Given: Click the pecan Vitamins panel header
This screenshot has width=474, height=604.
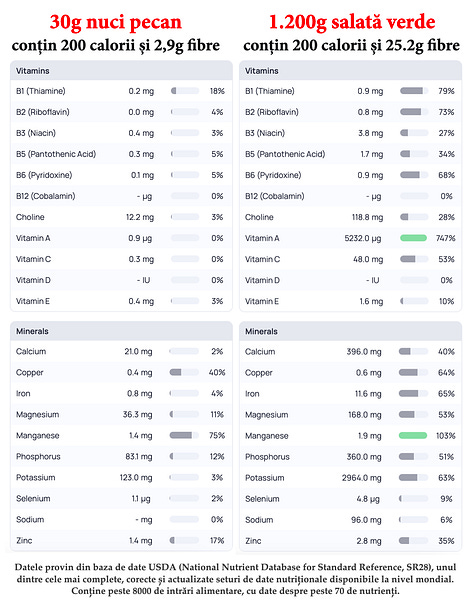Looking at the screenshot, I should (121, 70).
